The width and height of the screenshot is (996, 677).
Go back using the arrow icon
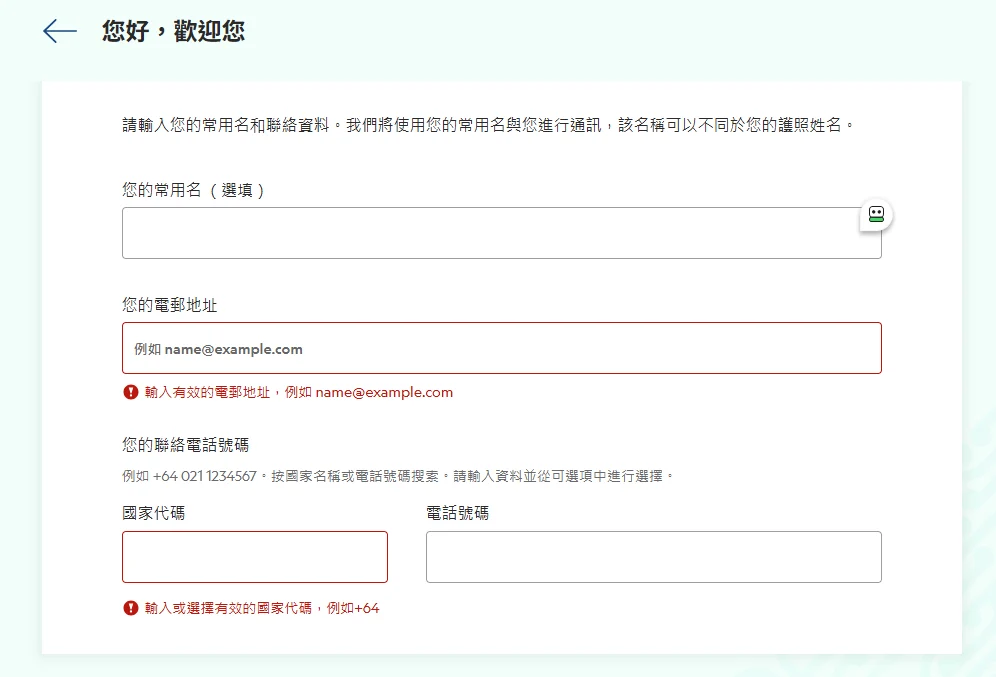tap(60, 31)
